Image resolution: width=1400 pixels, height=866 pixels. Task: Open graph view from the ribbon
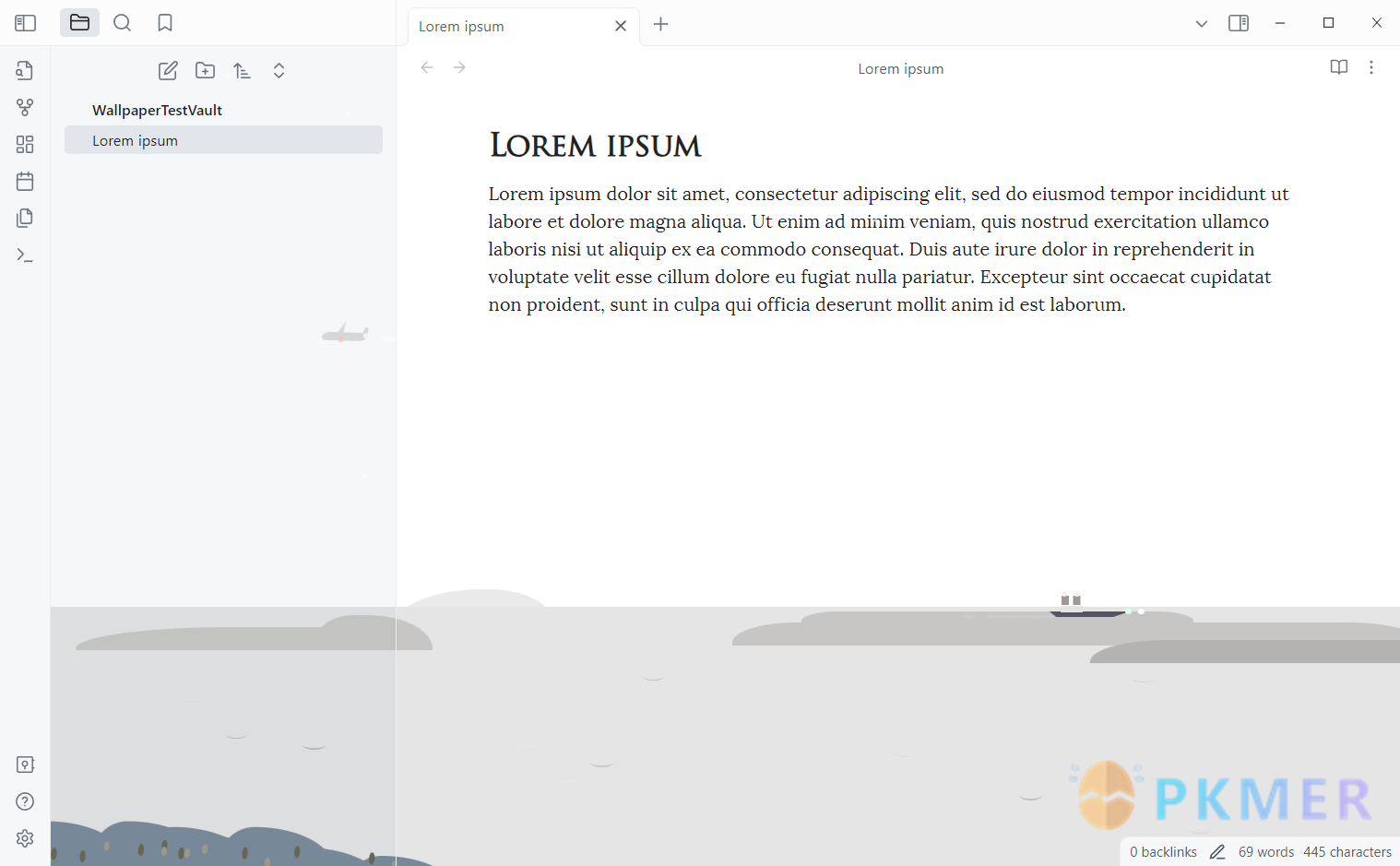pos(25,108)
